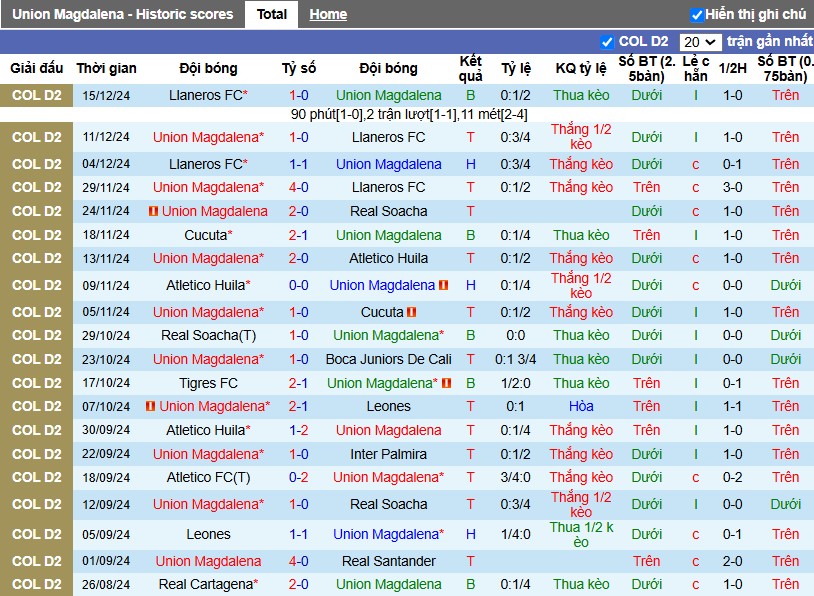Screen dimensions: 814x596
Task: Click the 4-0 score of the 29/11/24 match
Action: (299, 187)
